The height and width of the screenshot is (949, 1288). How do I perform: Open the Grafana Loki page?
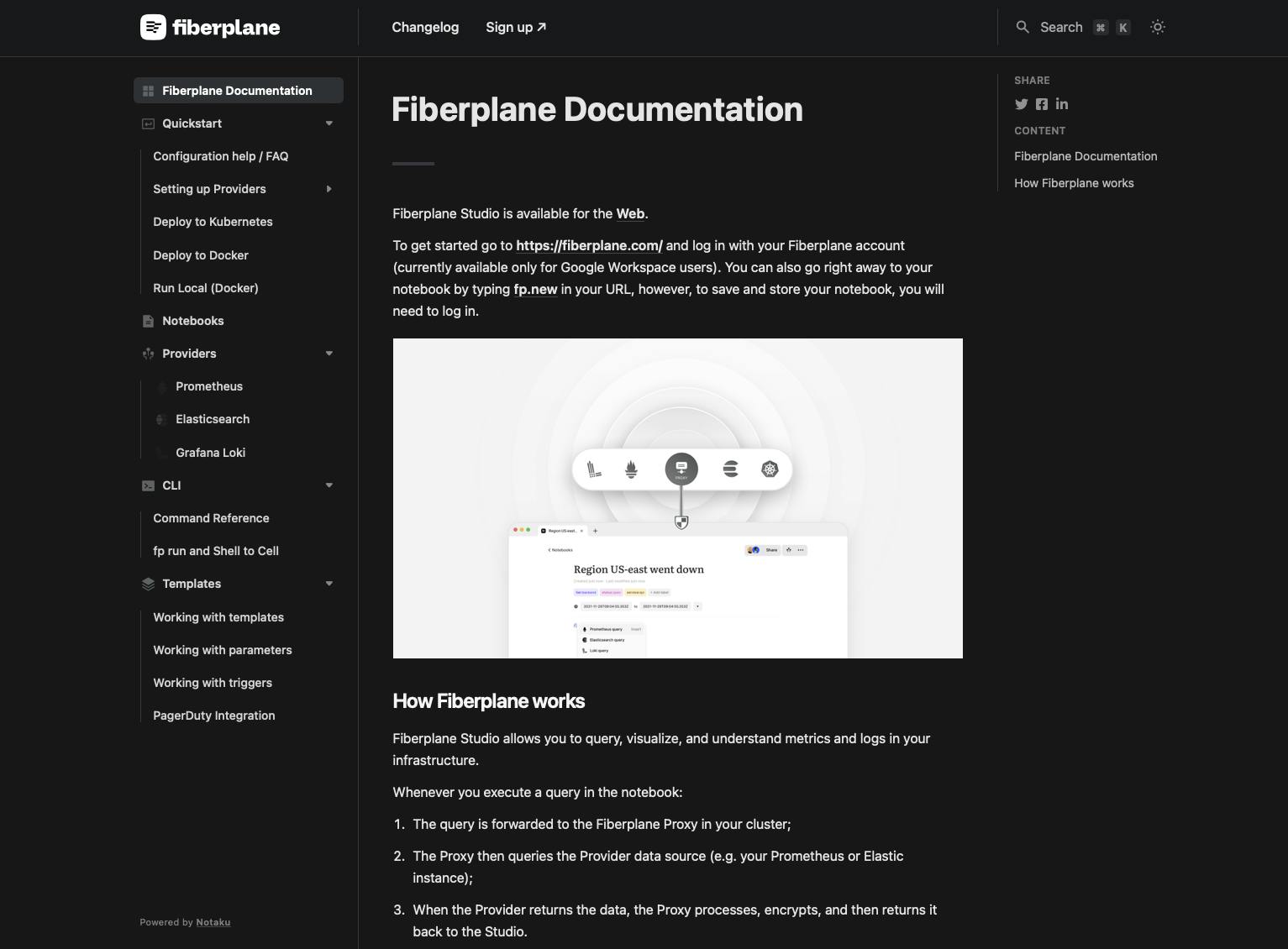211,453
